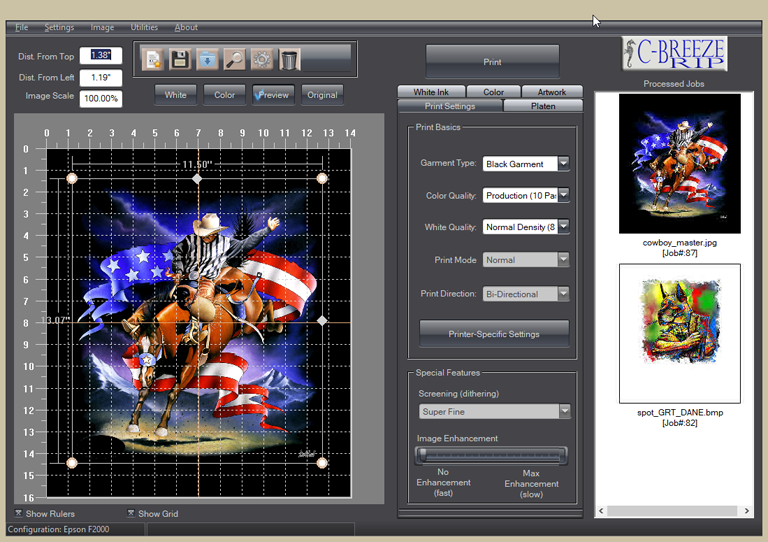
Task: Open the File menu
Action: click(x=22, y=27)
